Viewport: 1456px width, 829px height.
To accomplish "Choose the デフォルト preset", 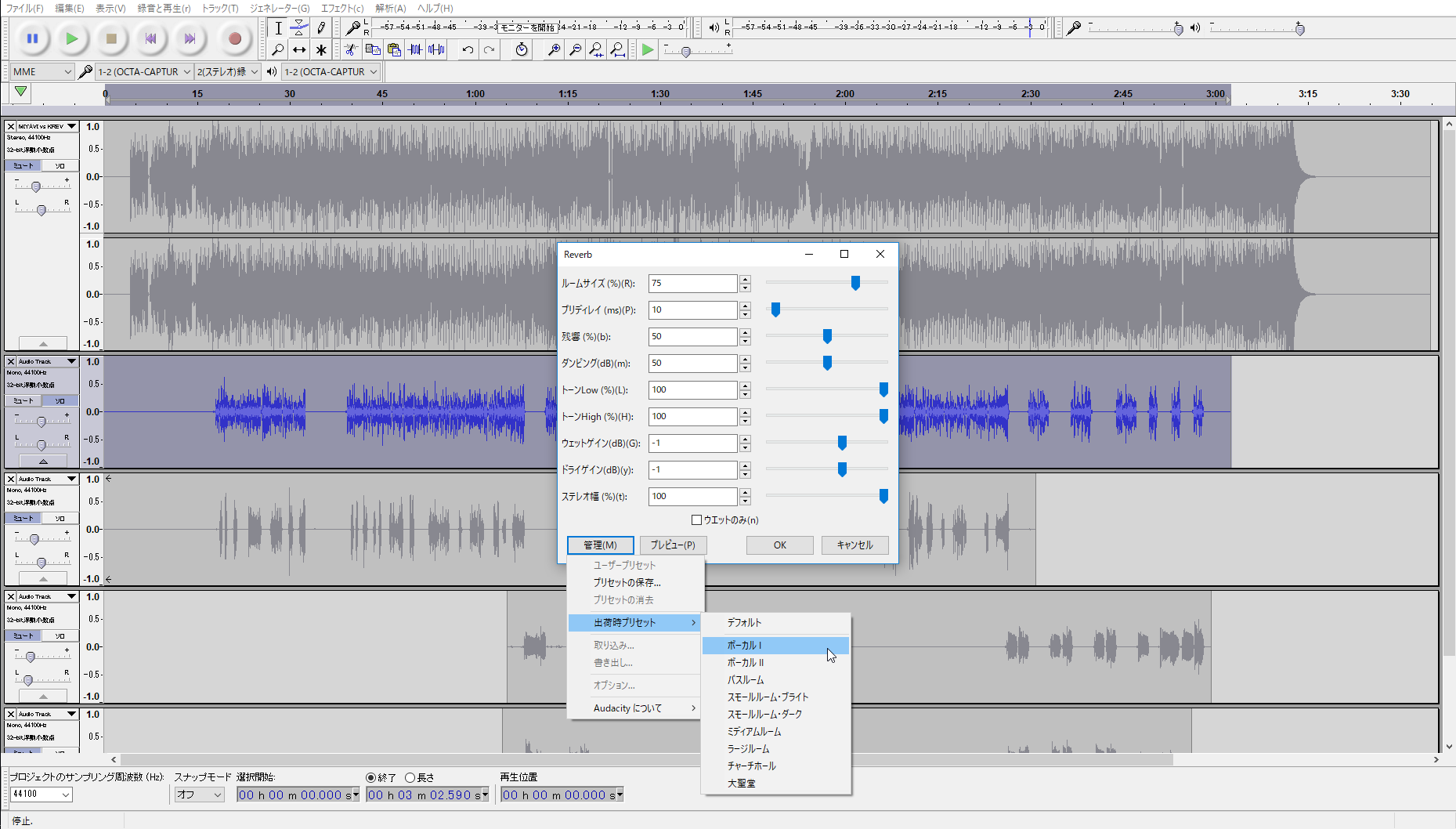I will (x=775, y=623).
